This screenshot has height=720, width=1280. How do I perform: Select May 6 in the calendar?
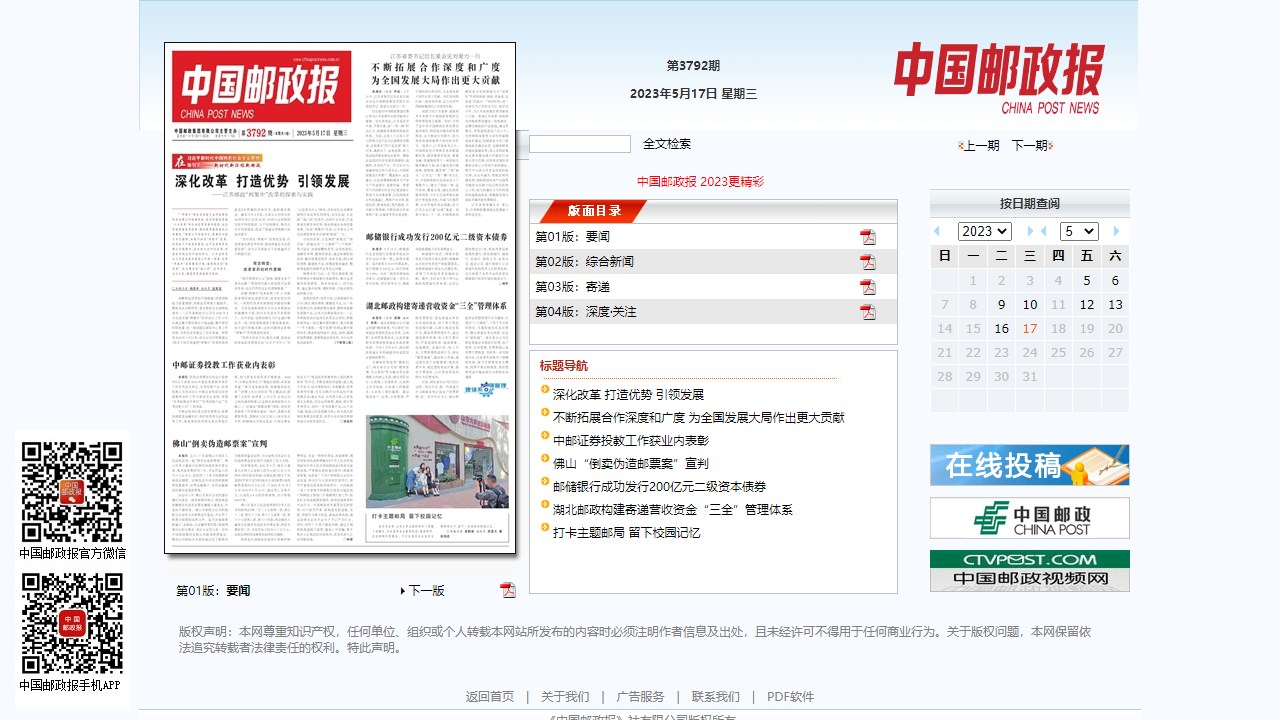point(1115,280)
